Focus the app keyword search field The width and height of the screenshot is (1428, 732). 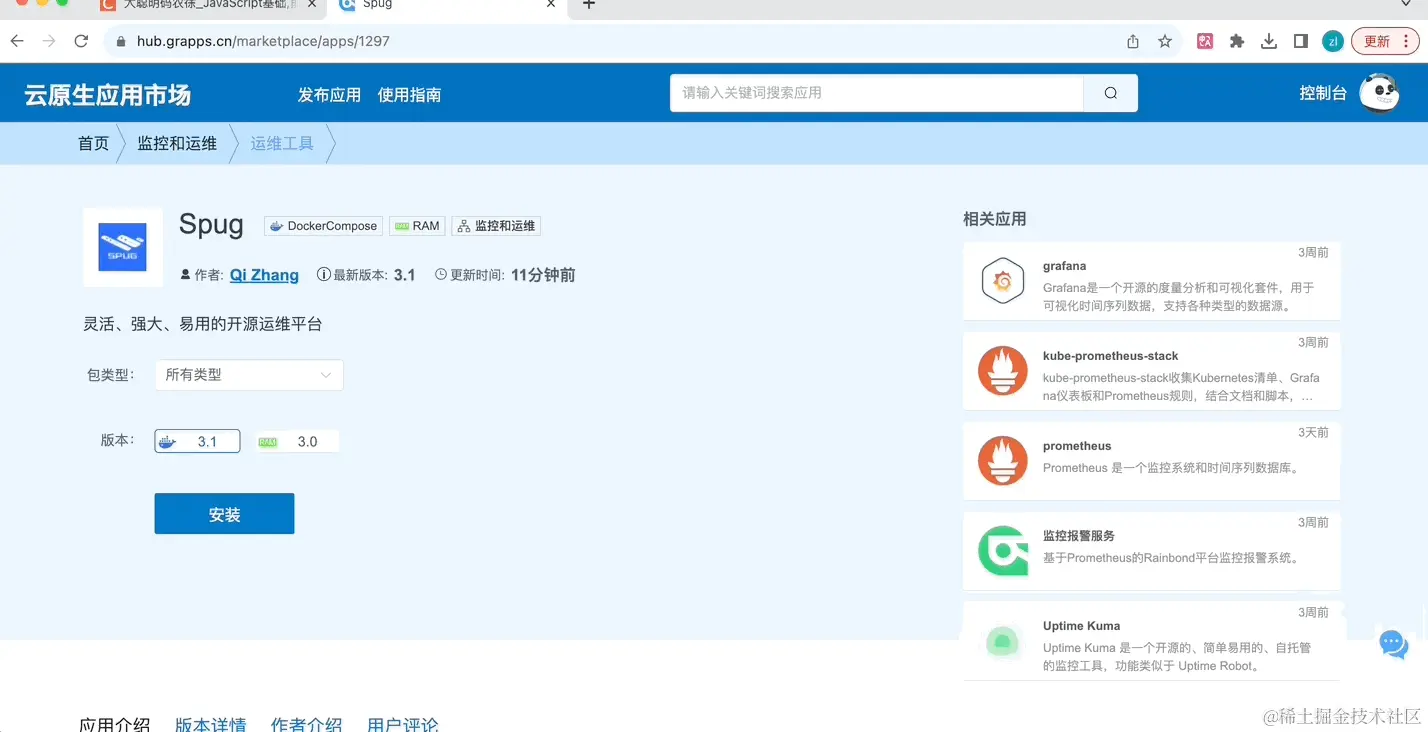877,93
